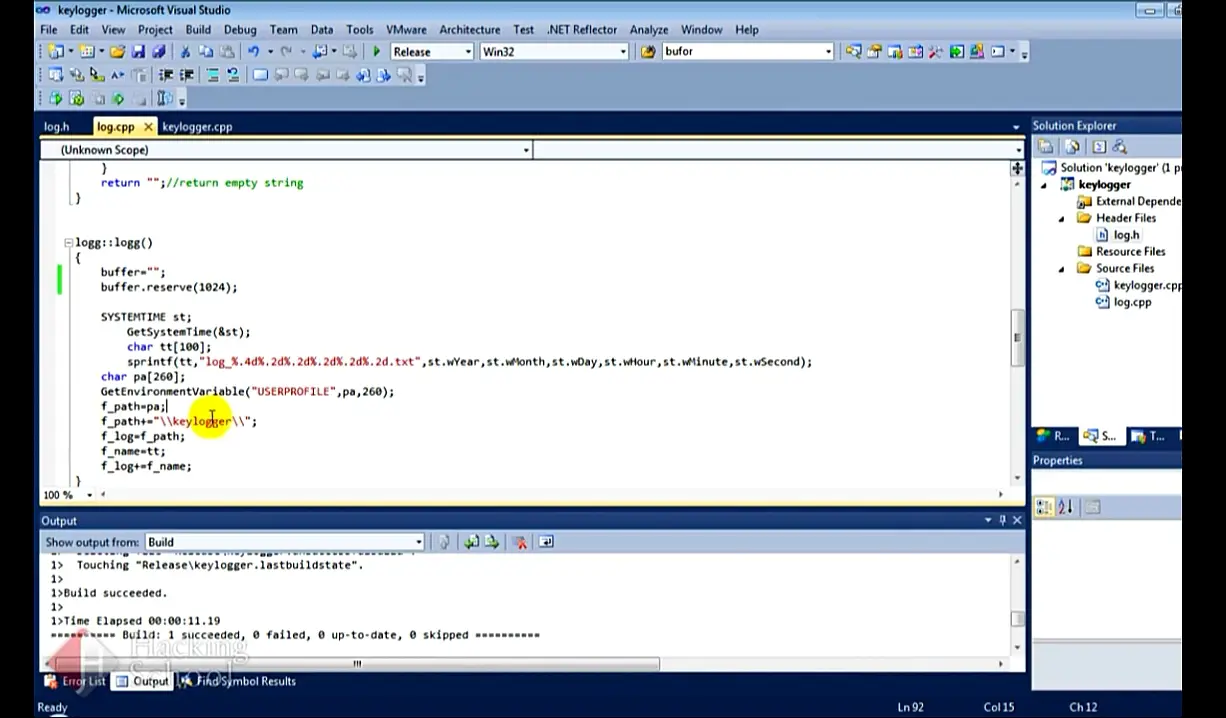Comment out the selected lines icon

click(212, 75)
